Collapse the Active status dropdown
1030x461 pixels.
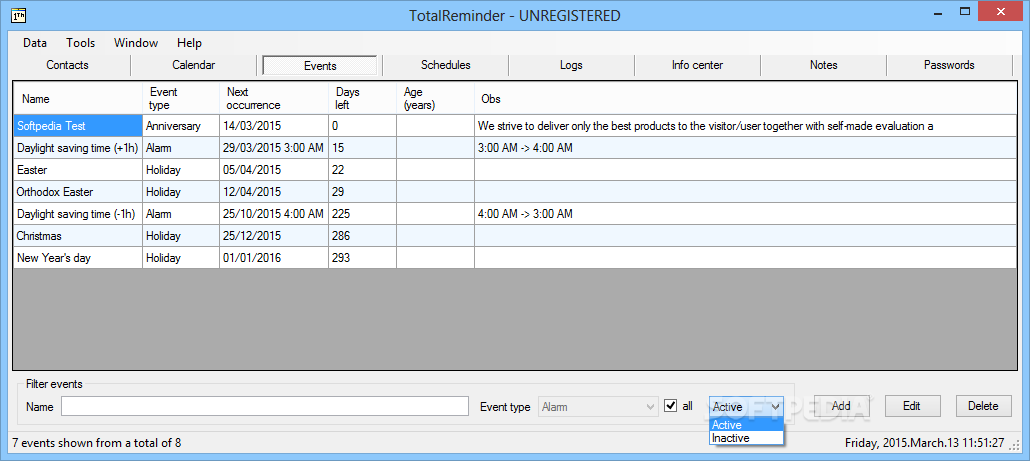click(746, 406)
